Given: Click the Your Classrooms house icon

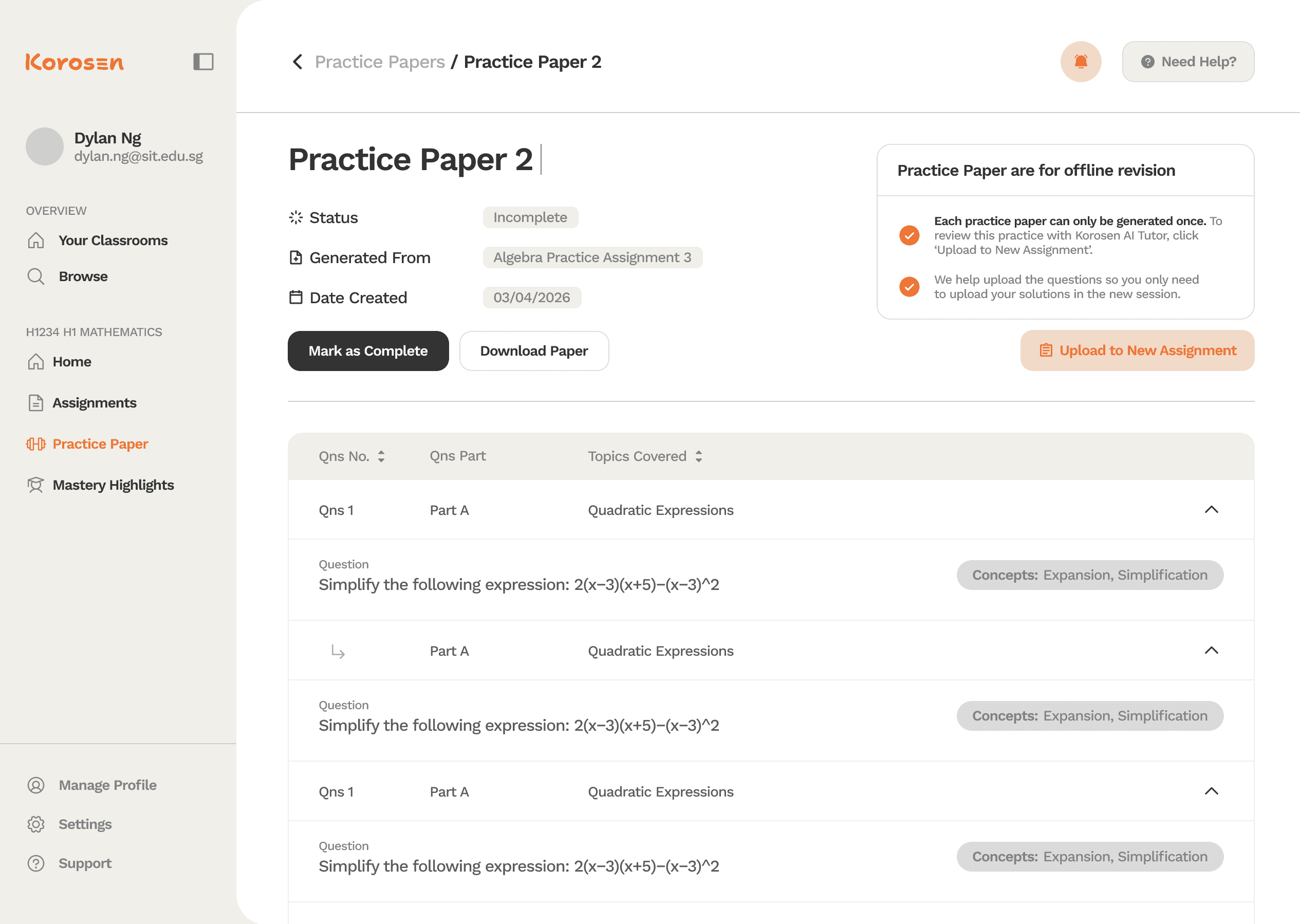Looking at the screenshot, I should pos(35,240).
